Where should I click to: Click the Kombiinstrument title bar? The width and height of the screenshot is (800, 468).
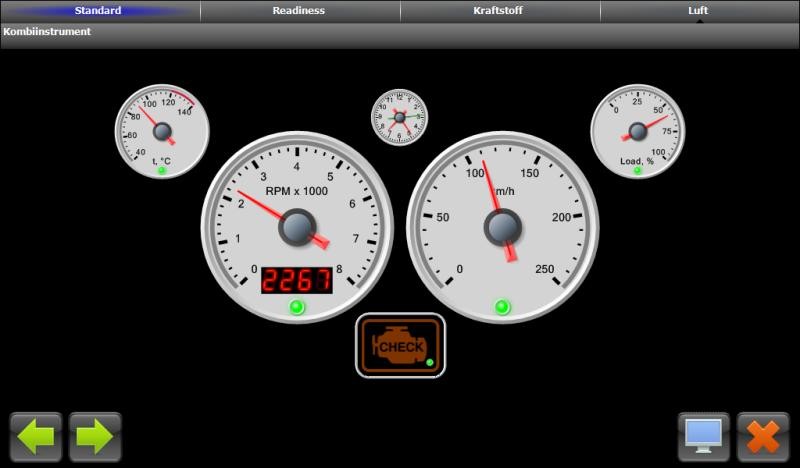click(x=400, y=33)
